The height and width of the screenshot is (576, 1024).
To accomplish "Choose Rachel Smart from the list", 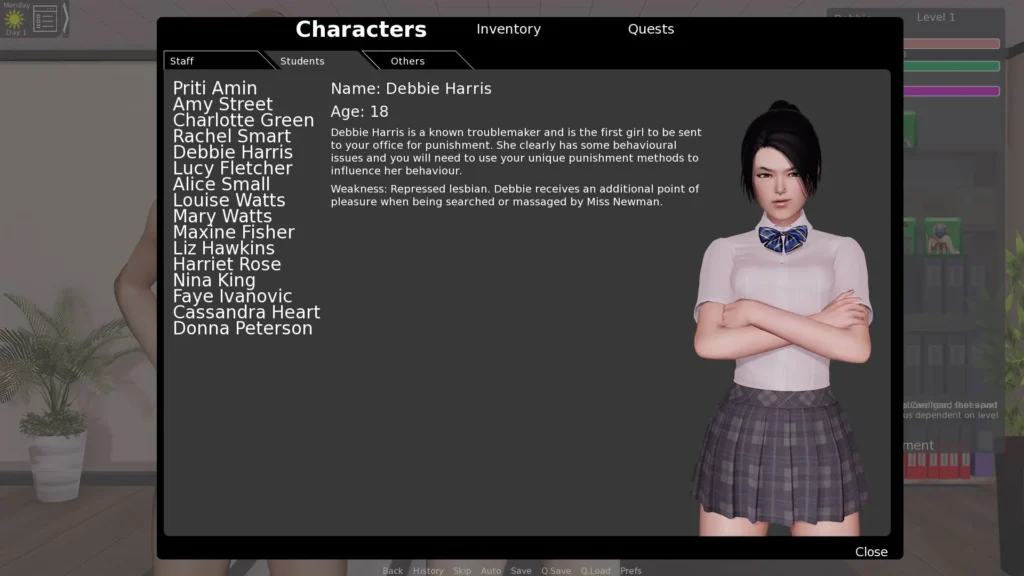I will coord(232,136).
